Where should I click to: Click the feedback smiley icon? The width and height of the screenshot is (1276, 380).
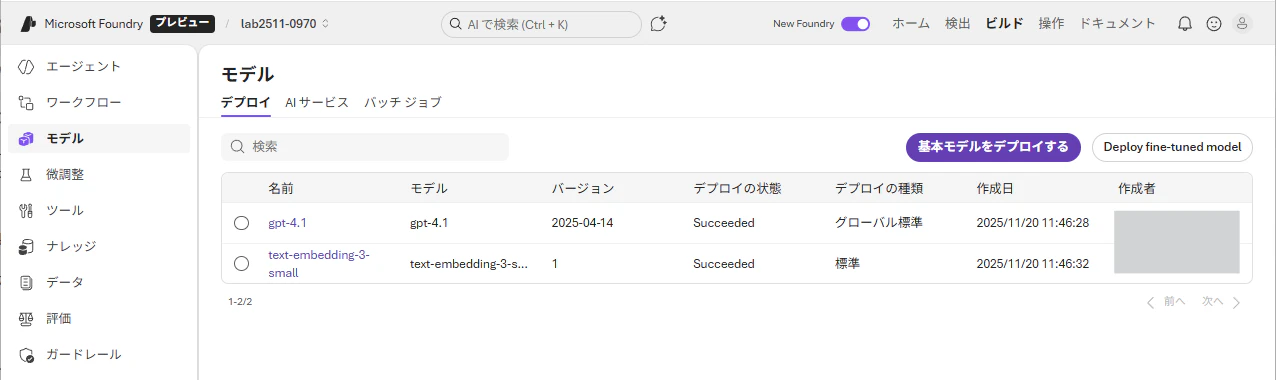click(1214, 23)
